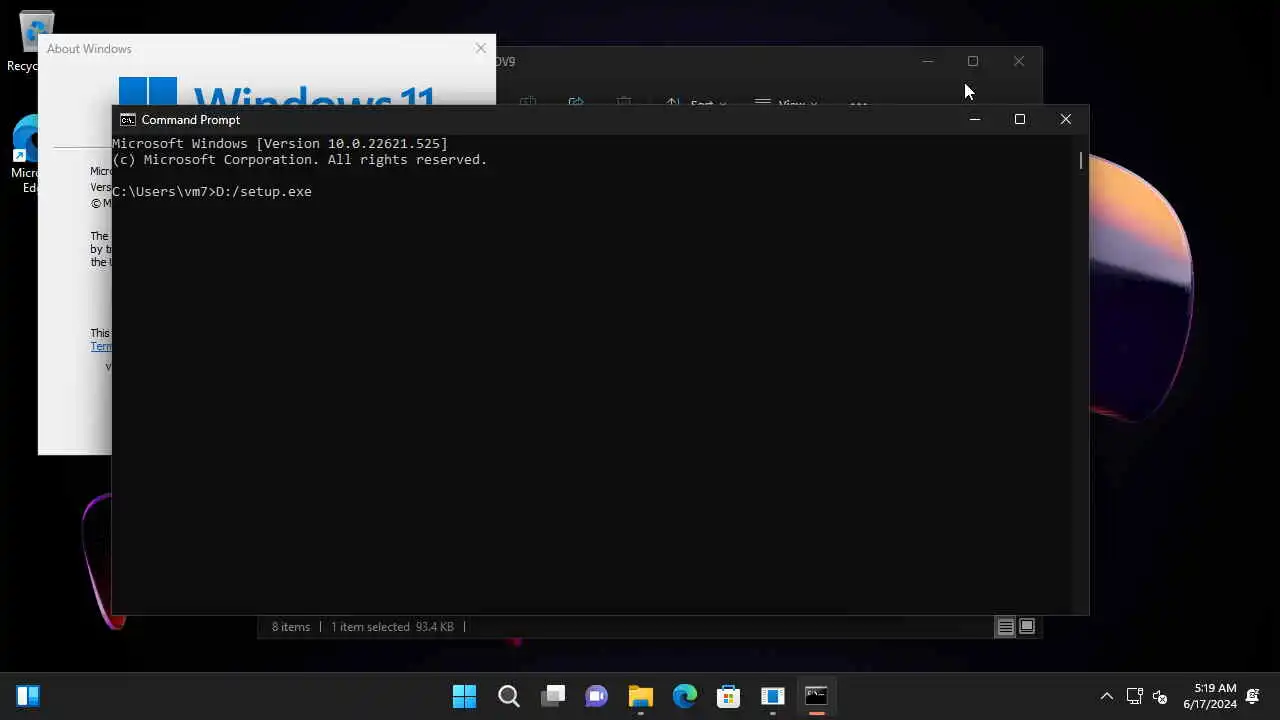Open the volume control tray icon
This screenshot has height=720, width=1280.
click(1160, 696)
